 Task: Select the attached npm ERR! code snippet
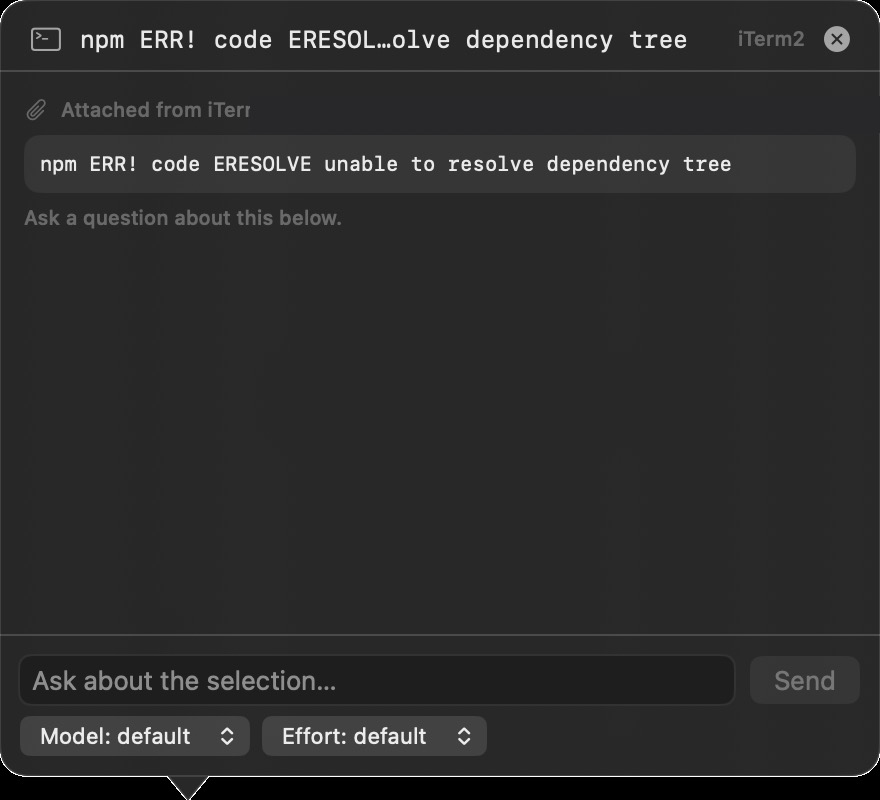(x=439, y=164)
